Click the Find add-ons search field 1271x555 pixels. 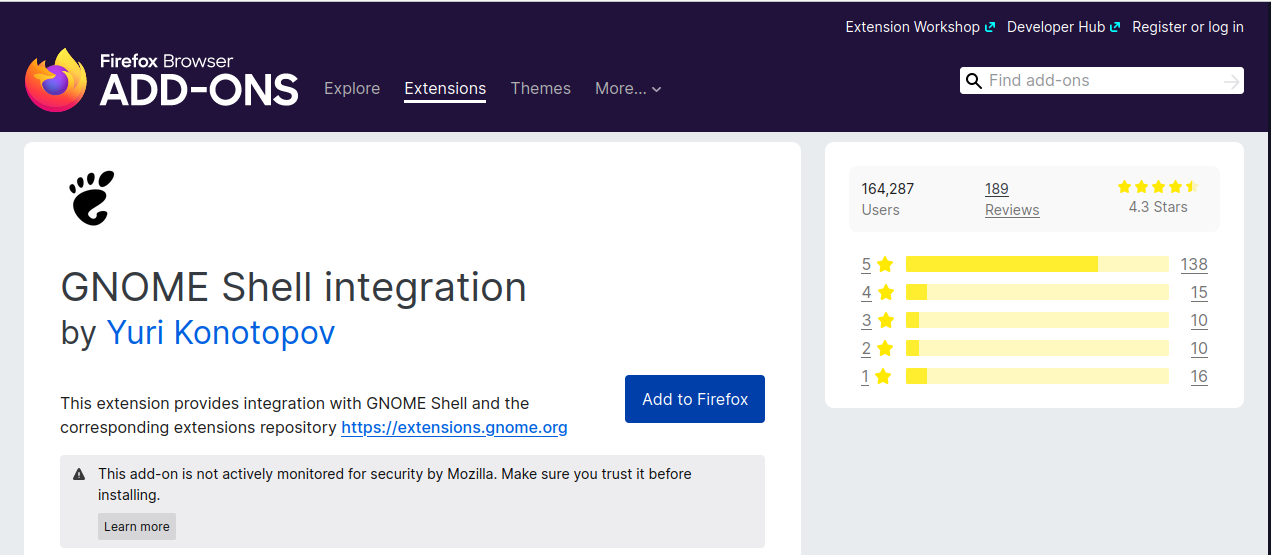pyautogui.click(x=1102, y=81)
